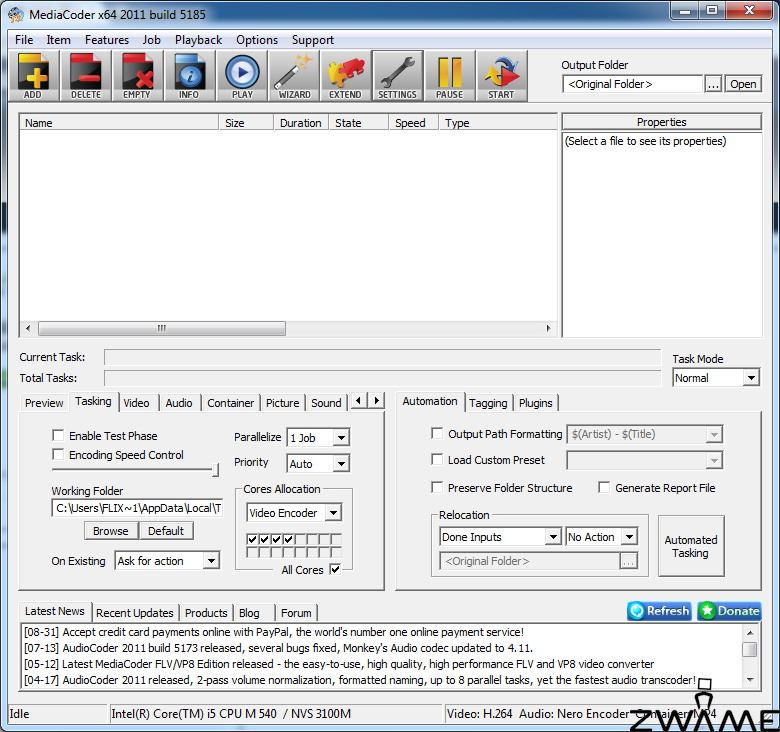Switch to the Plugins tab
The width and height of the screenshot is (780, 732).
coord(535,403)
